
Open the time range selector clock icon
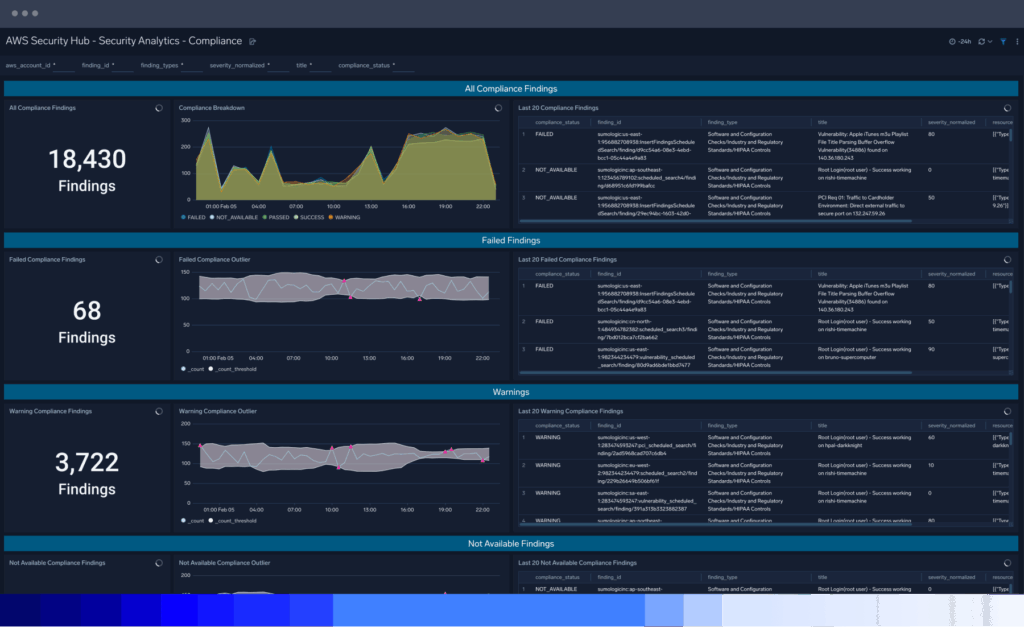point(952,40)
